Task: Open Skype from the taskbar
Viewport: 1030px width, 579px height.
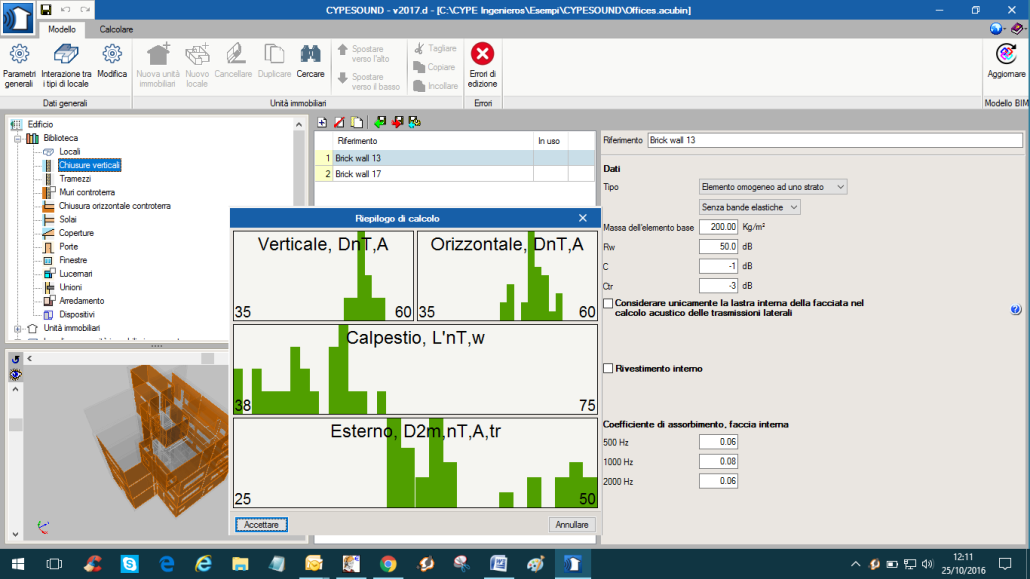Action: [x=129, y=564]
